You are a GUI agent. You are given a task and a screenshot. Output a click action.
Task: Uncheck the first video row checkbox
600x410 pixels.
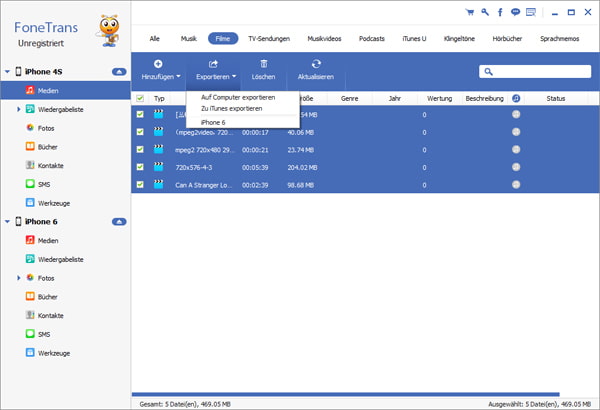140,114
